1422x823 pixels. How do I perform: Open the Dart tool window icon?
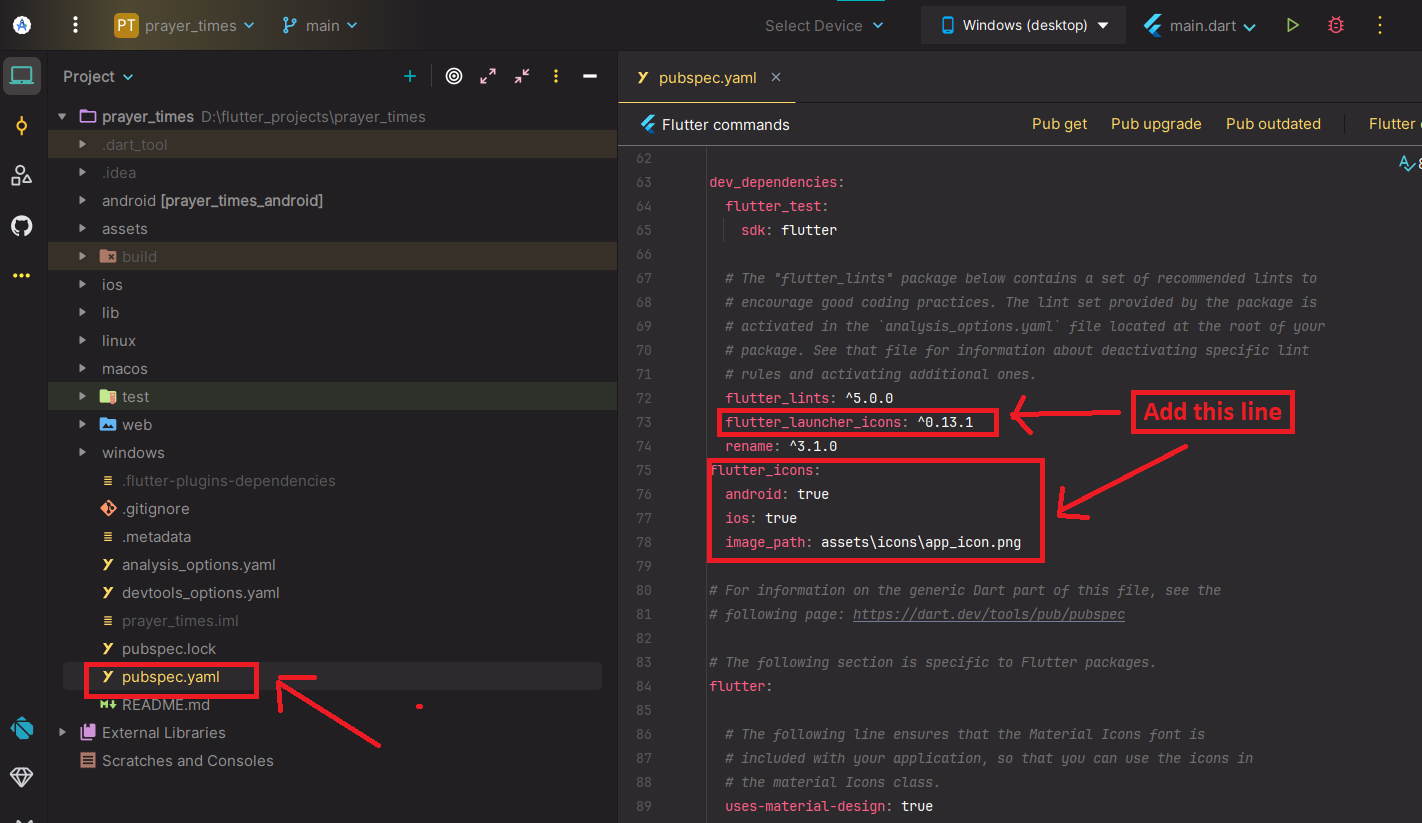pyautogui.click(x=21, y=728)
